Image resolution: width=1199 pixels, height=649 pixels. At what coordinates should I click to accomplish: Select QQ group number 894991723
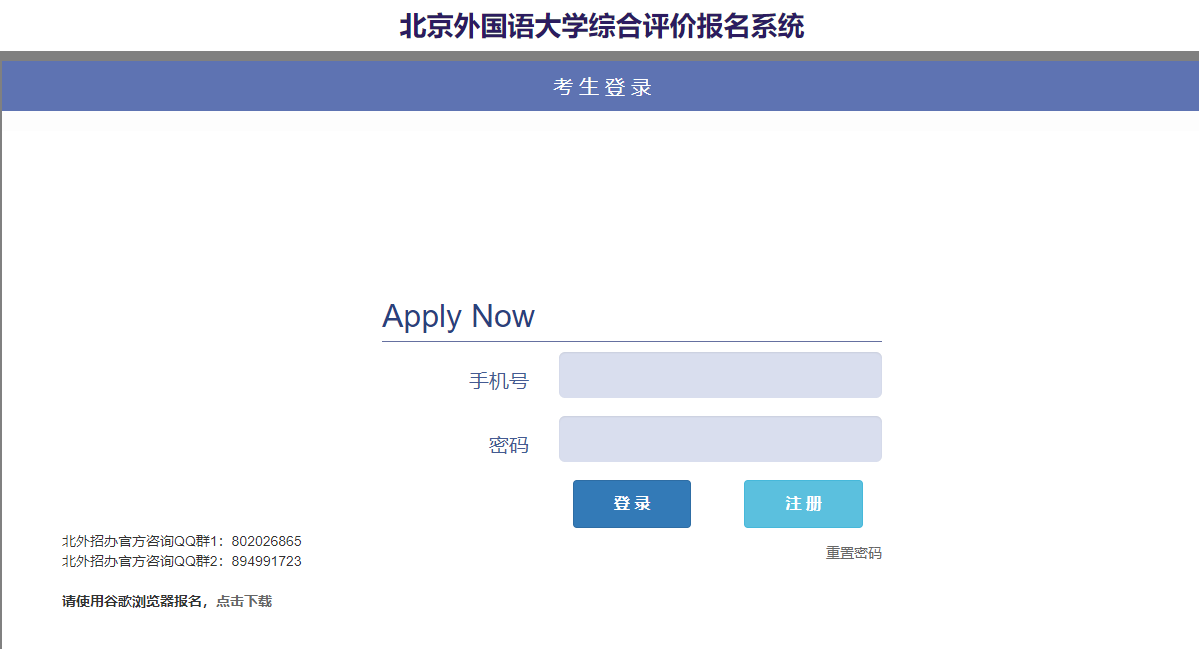coord(266,561)
